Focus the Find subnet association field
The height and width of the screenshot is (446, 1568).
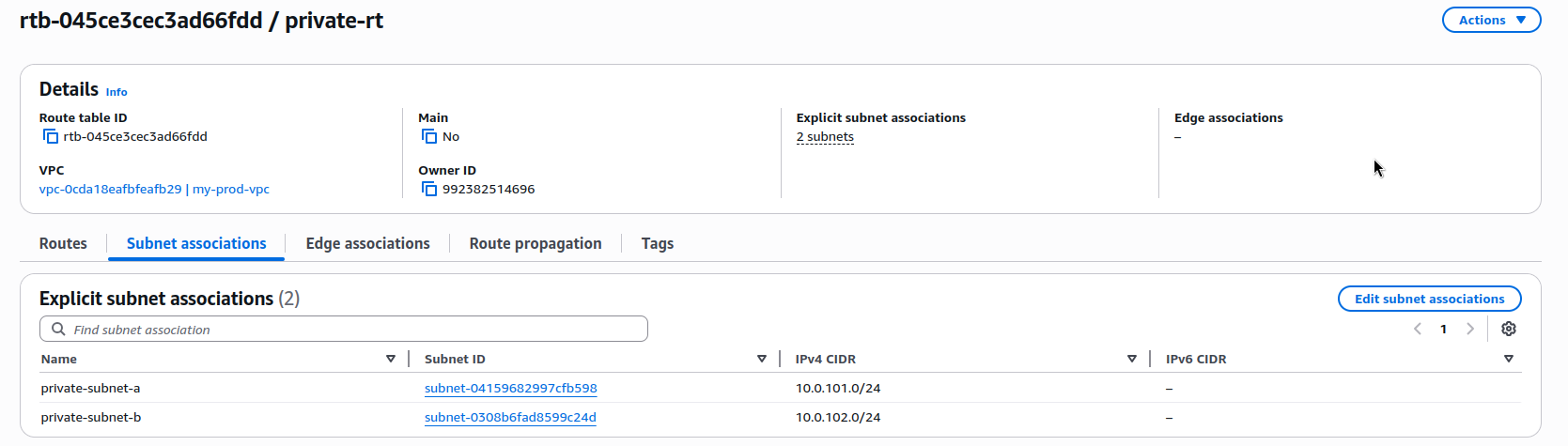(x=344, y=330)
